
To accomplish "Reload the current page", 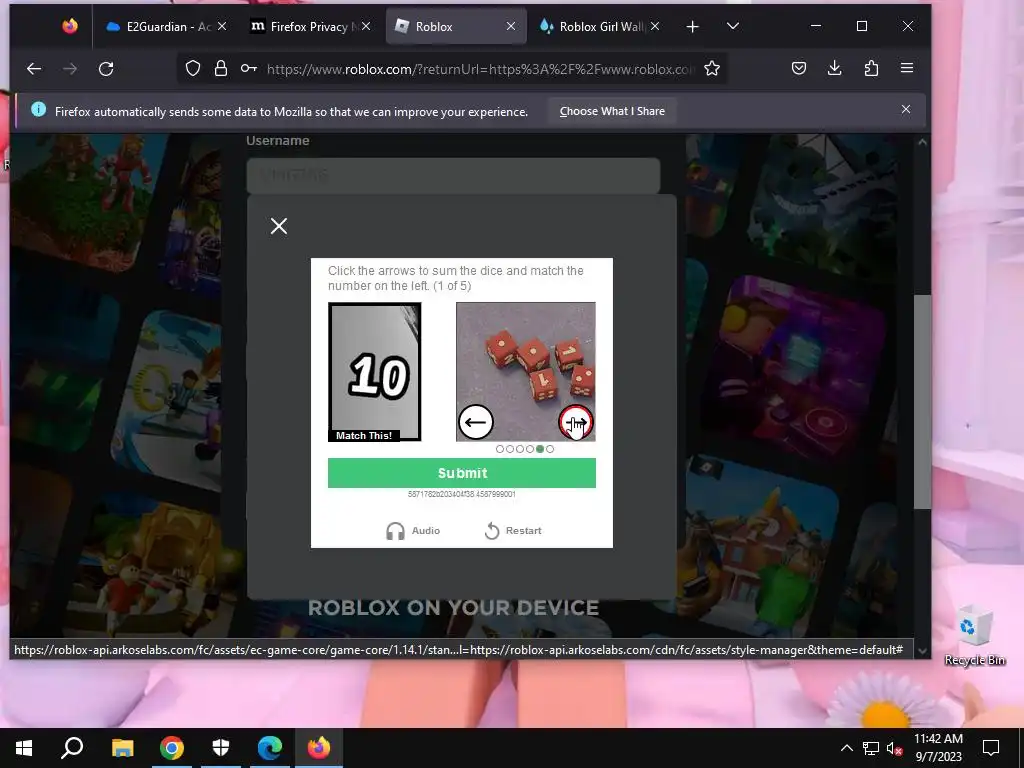I will point(106,69).
